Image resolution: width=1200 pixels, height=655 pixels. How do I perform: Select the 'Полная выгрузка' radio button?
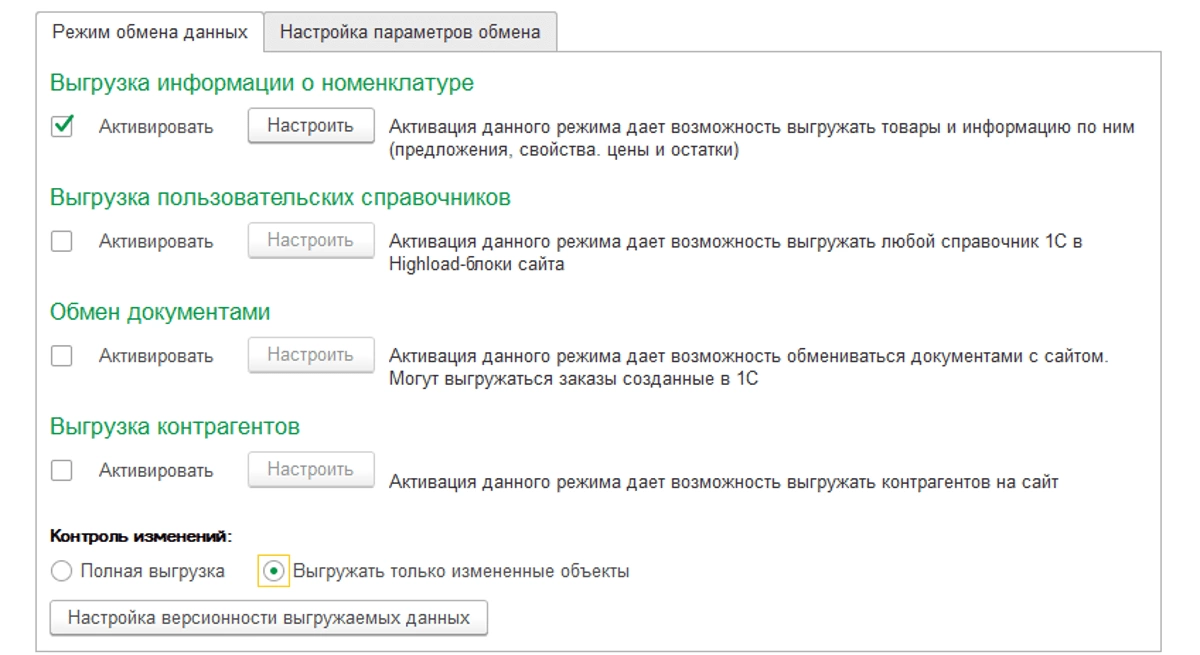click(x=62, y=572)
